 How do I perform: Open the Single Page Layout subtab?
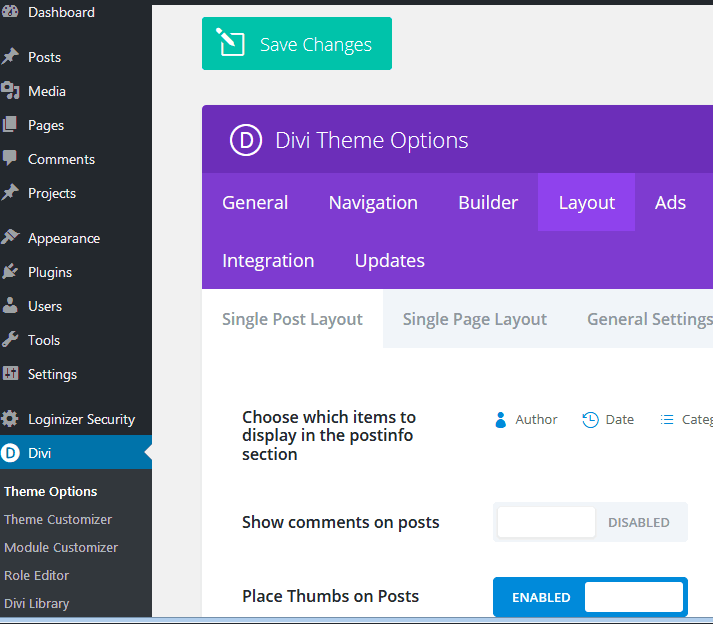click(x=475, y=319)
